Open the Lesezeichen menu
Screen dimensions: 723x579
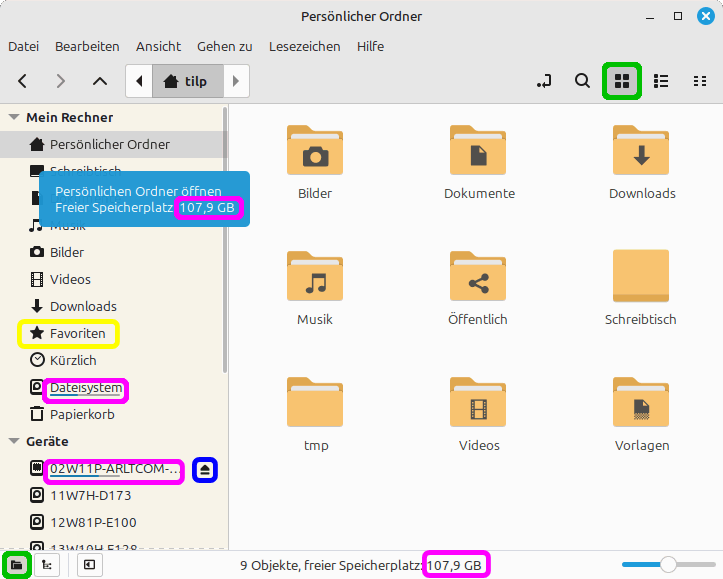click(x=304, y=46)
